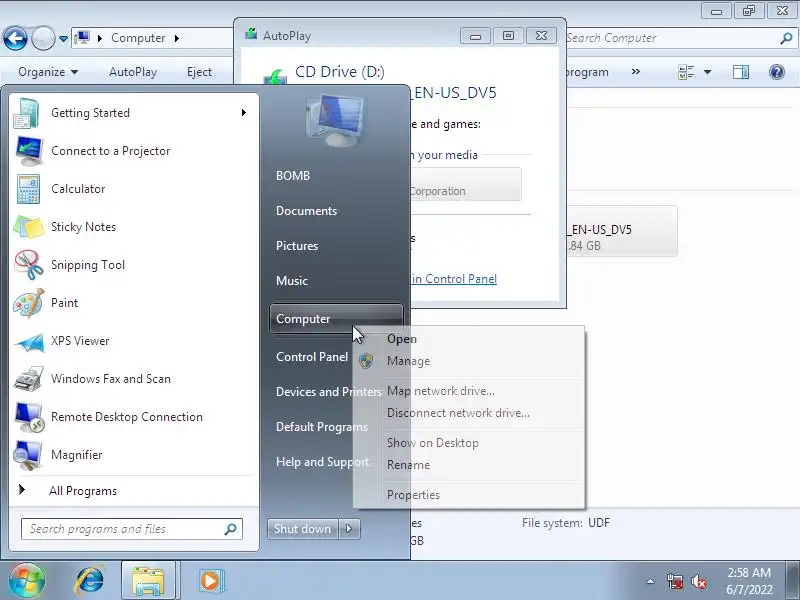Viewport: 800px width, 600px height.
Task: Choose Disconnect network drive entry
Action: [x=469, y=413]
